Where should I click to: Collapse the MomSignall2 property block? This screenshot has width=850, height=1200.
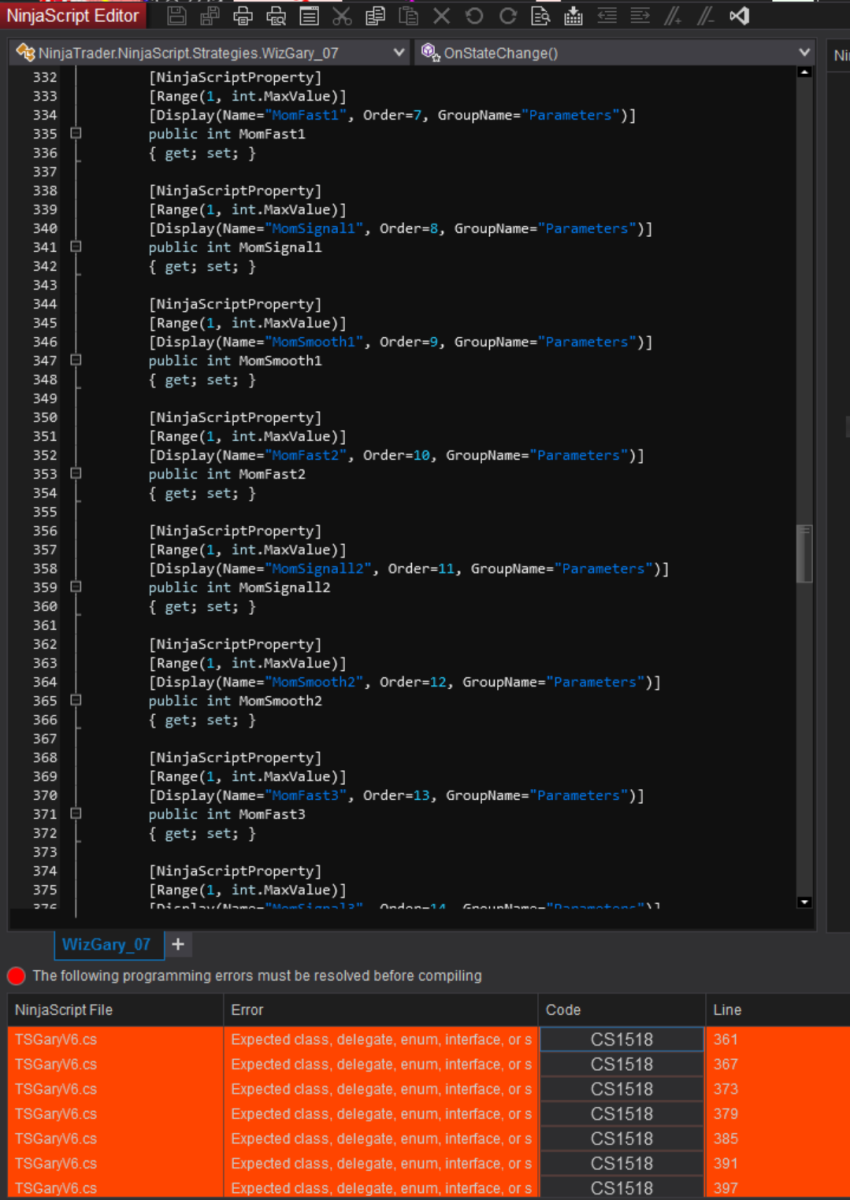click(x=75, y=588)
